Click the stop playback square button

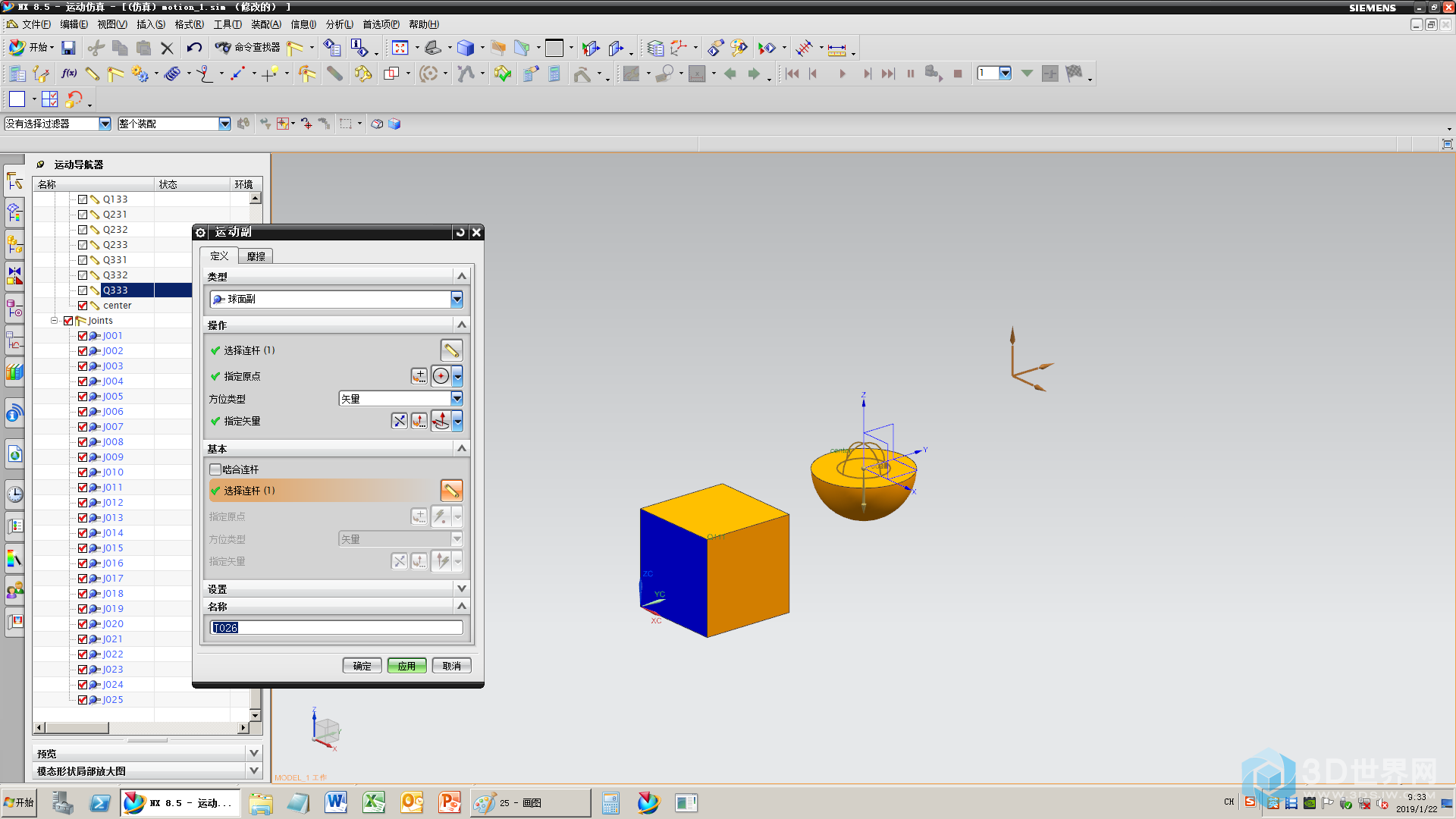[958, 74]
